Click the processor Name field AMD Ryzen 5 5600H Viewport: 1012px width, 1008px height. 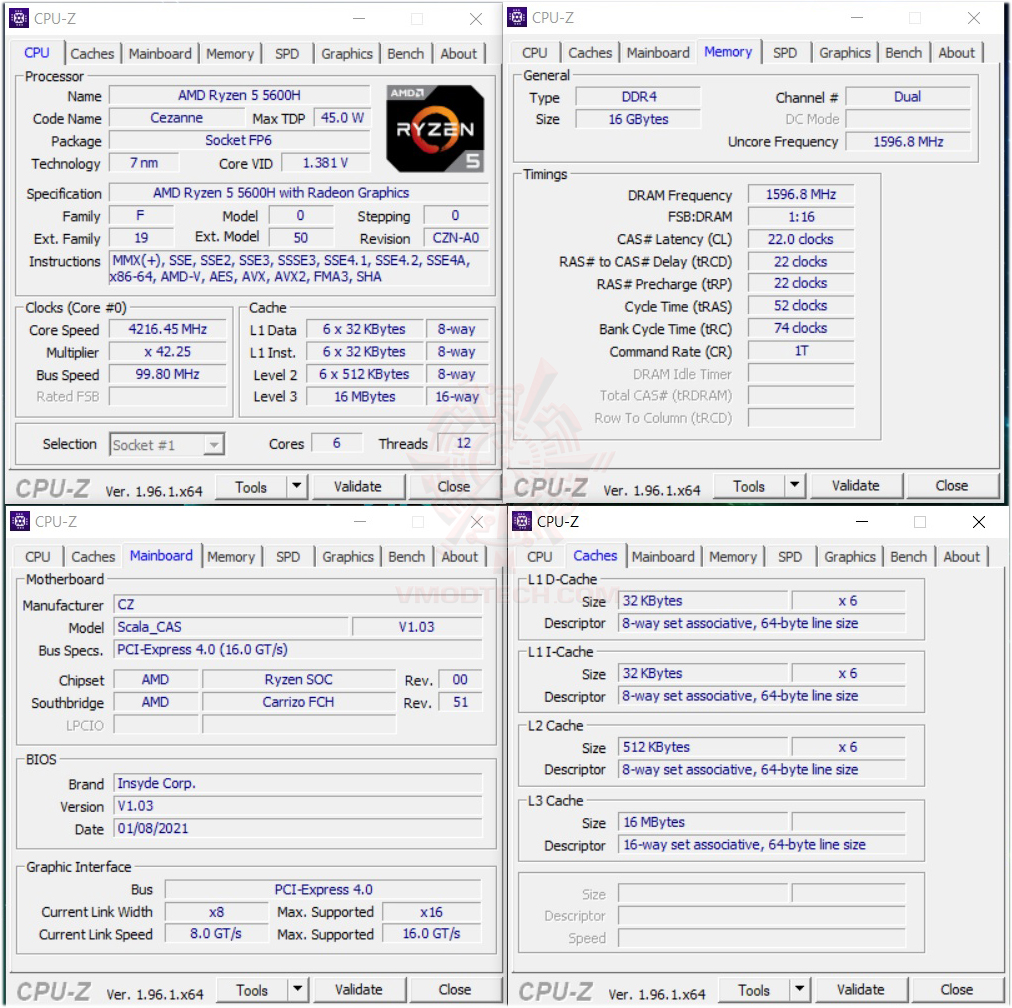(x=239, y=96)
